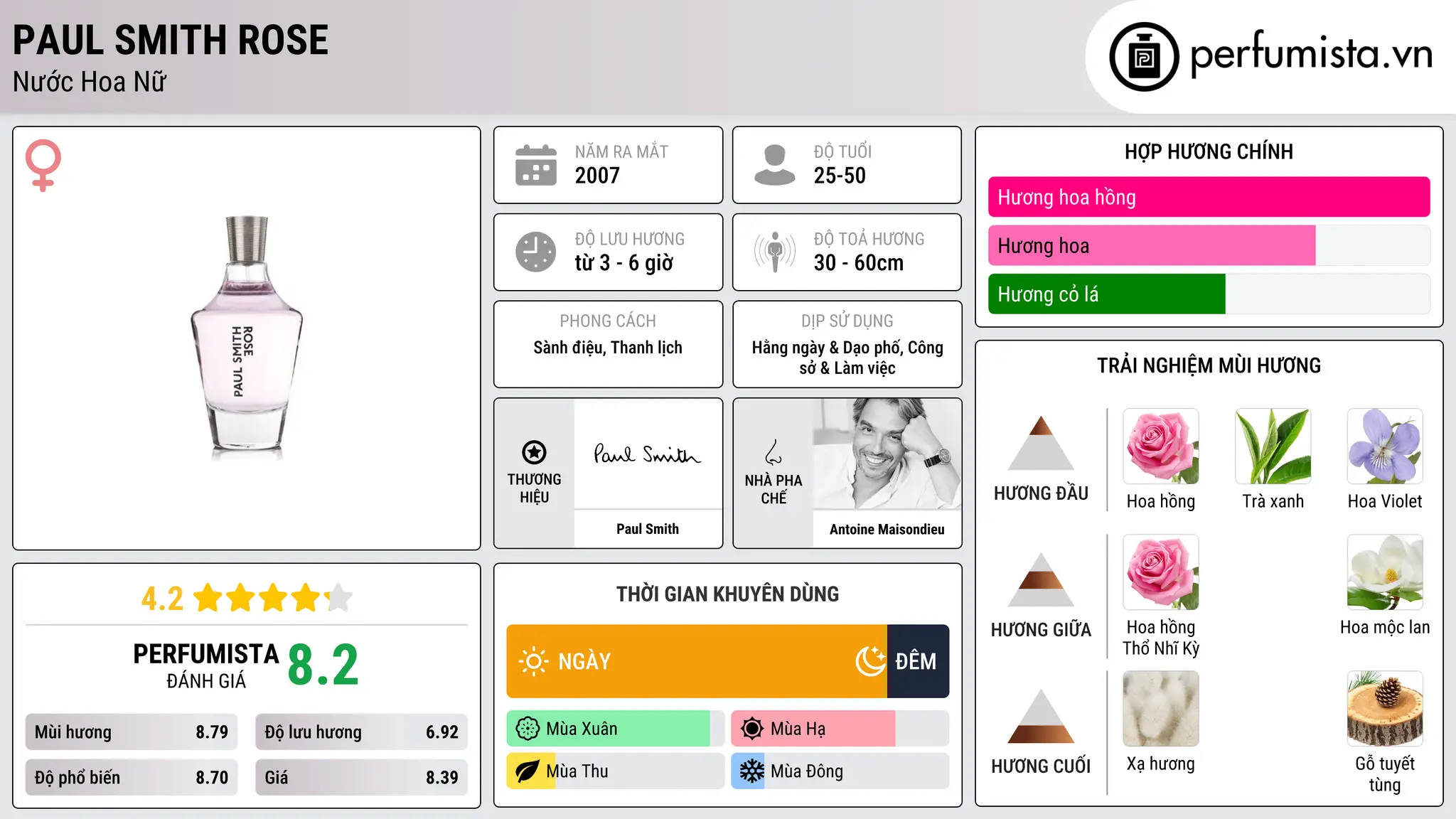This screenshot has height=819, width=1456.
Task: Click the age range 25-50 value
Action: coord(840,176)
